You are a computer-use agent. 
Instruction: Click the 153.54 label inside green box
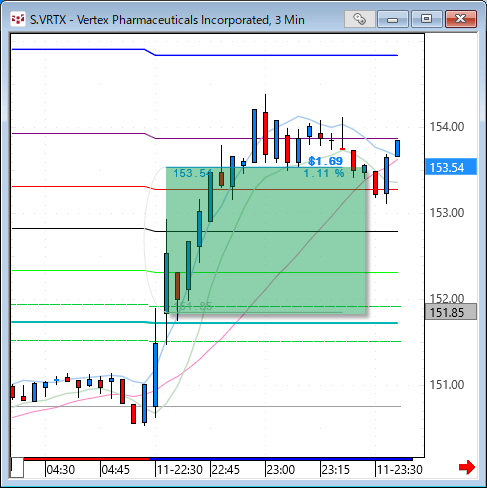pos(193,173)
